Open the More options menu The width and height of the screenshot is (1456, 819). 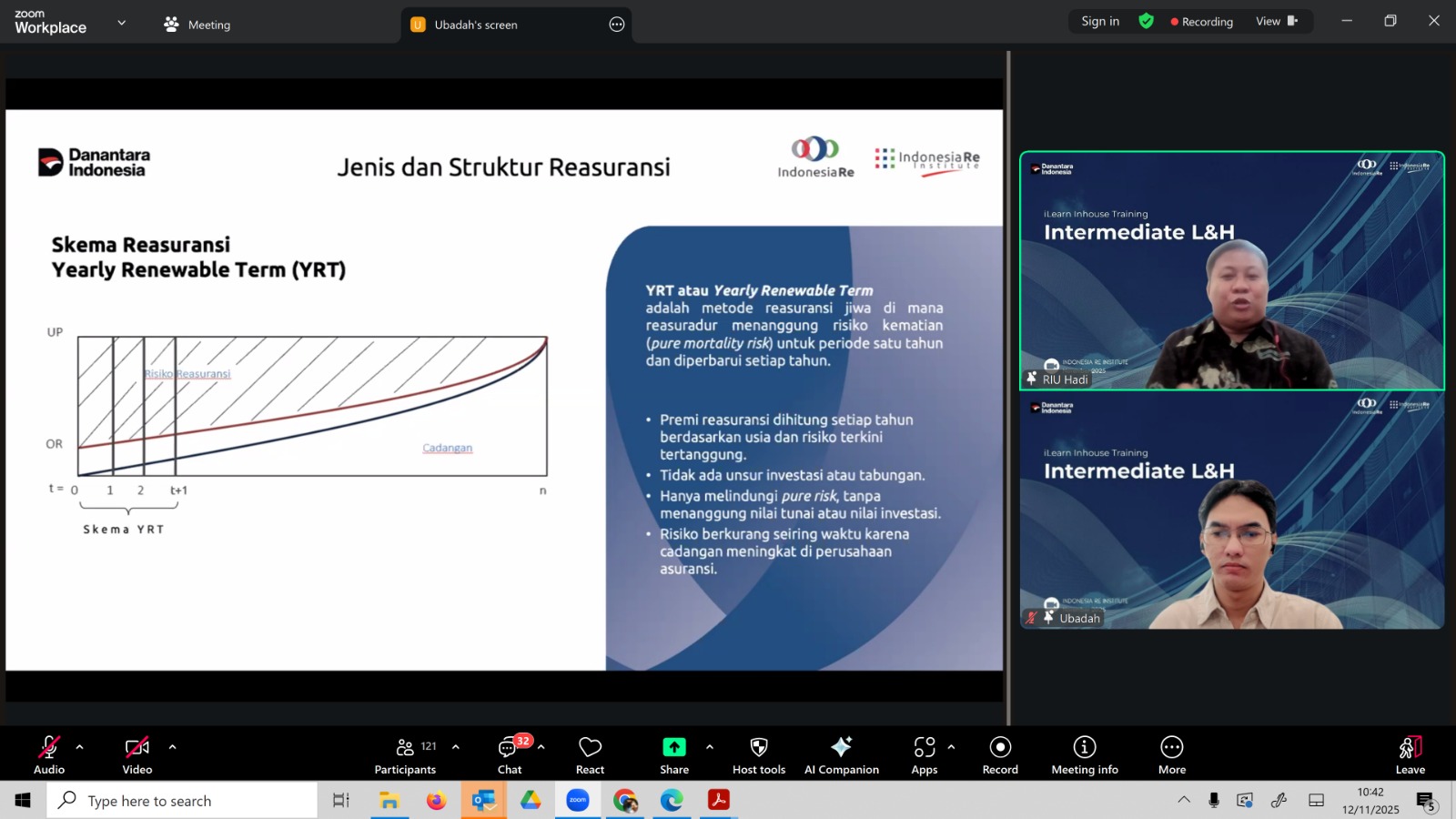pos(1171,754)
